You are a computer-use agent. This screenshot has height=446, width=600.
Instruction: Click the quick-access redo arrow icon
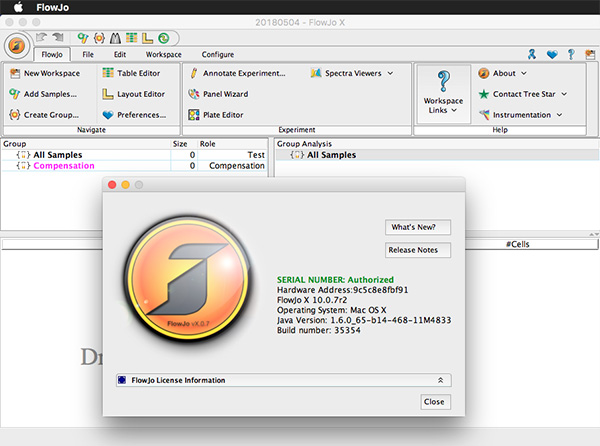pyautogui.click(x=58, y=37)
